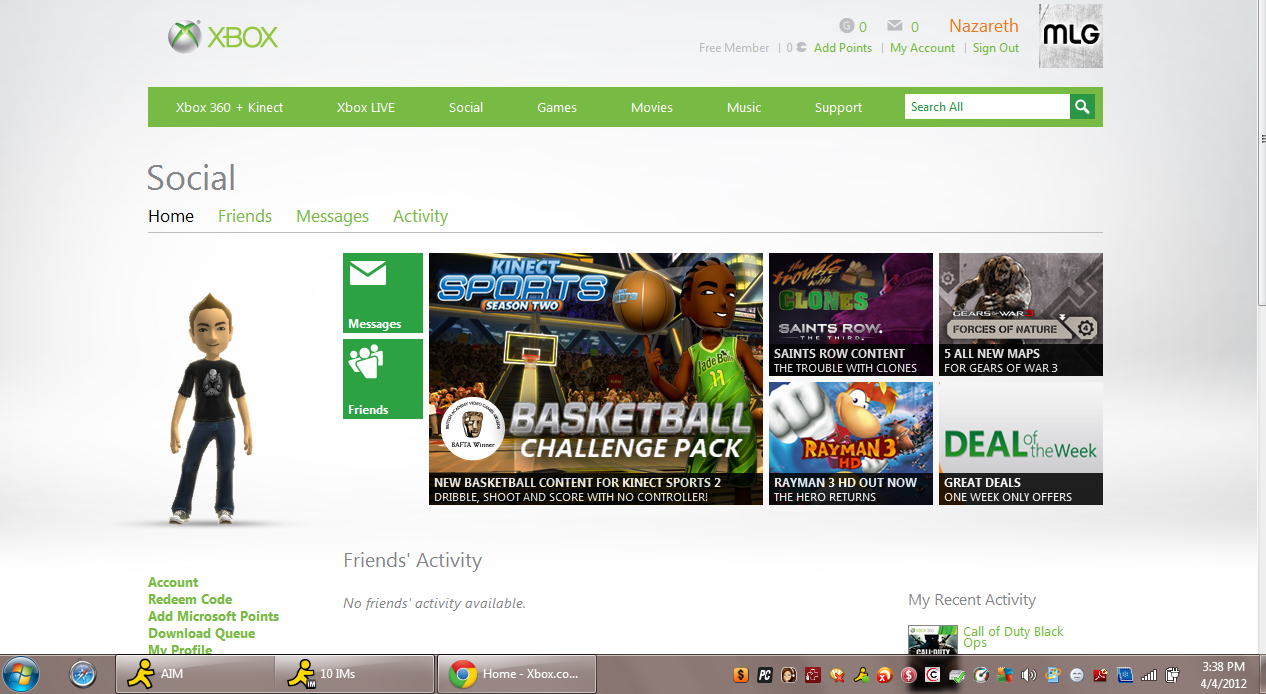Open the Redeem Code link
The width and height of the screenshot is (1266, 694).
(190, 599)
